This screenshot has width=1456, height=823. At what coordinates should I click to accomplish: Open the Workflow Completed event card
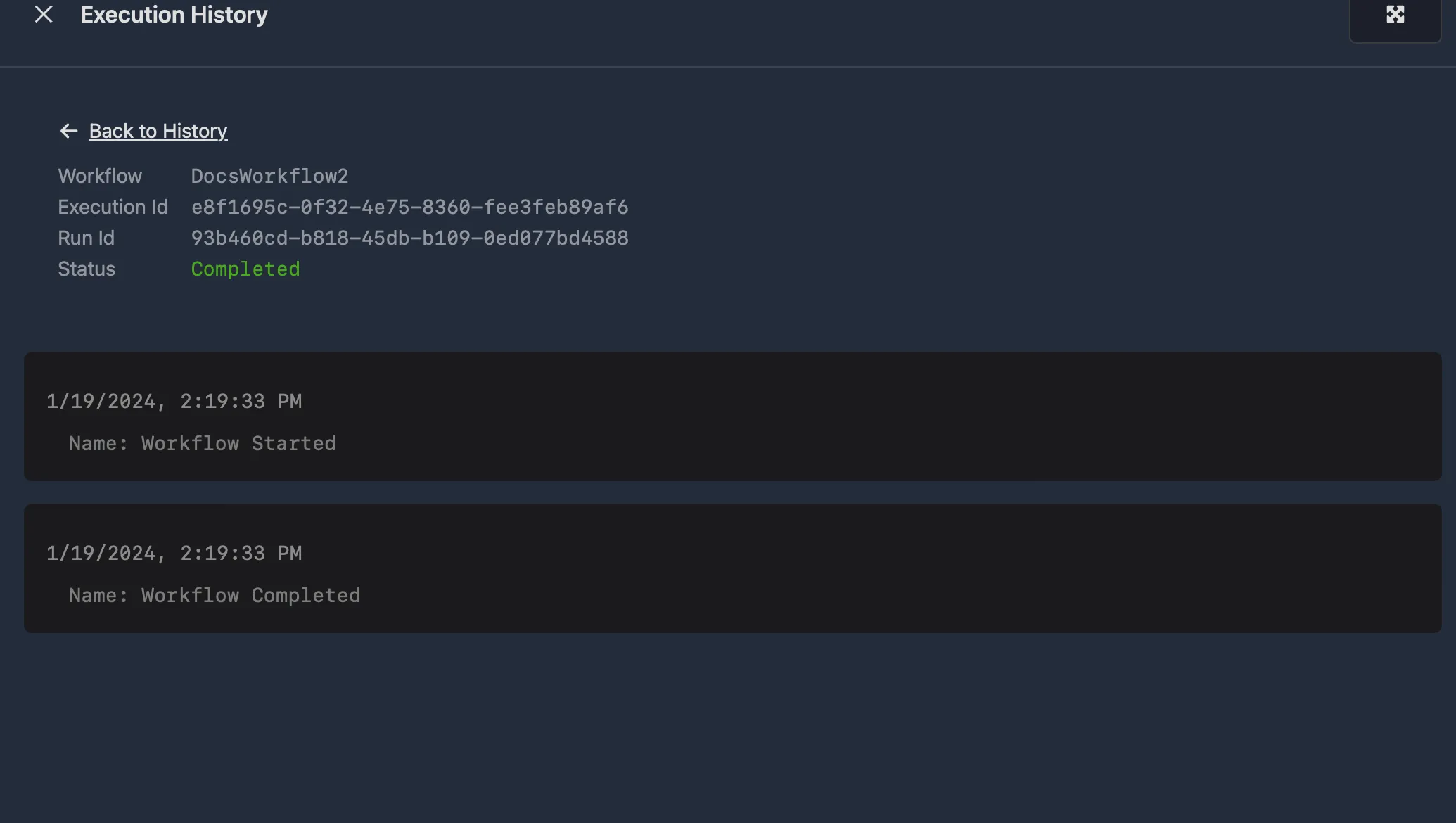[x=733, y=568]
